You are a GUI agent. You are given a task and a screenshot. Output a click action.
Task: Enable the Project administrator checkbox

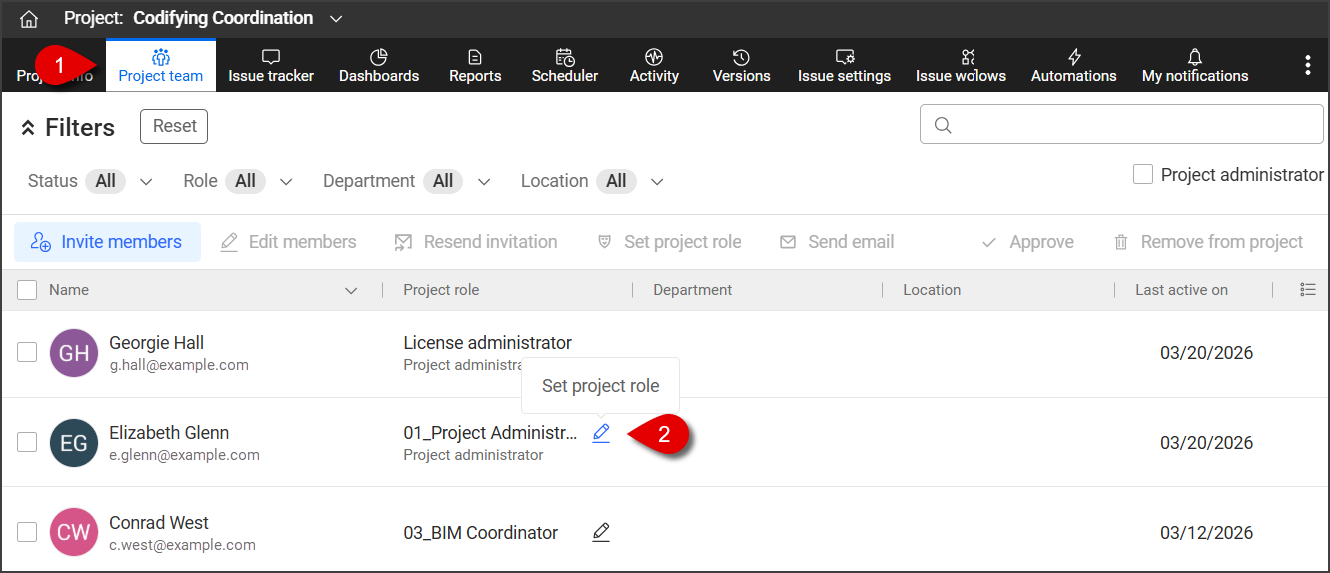click(x=1143, y=175)
